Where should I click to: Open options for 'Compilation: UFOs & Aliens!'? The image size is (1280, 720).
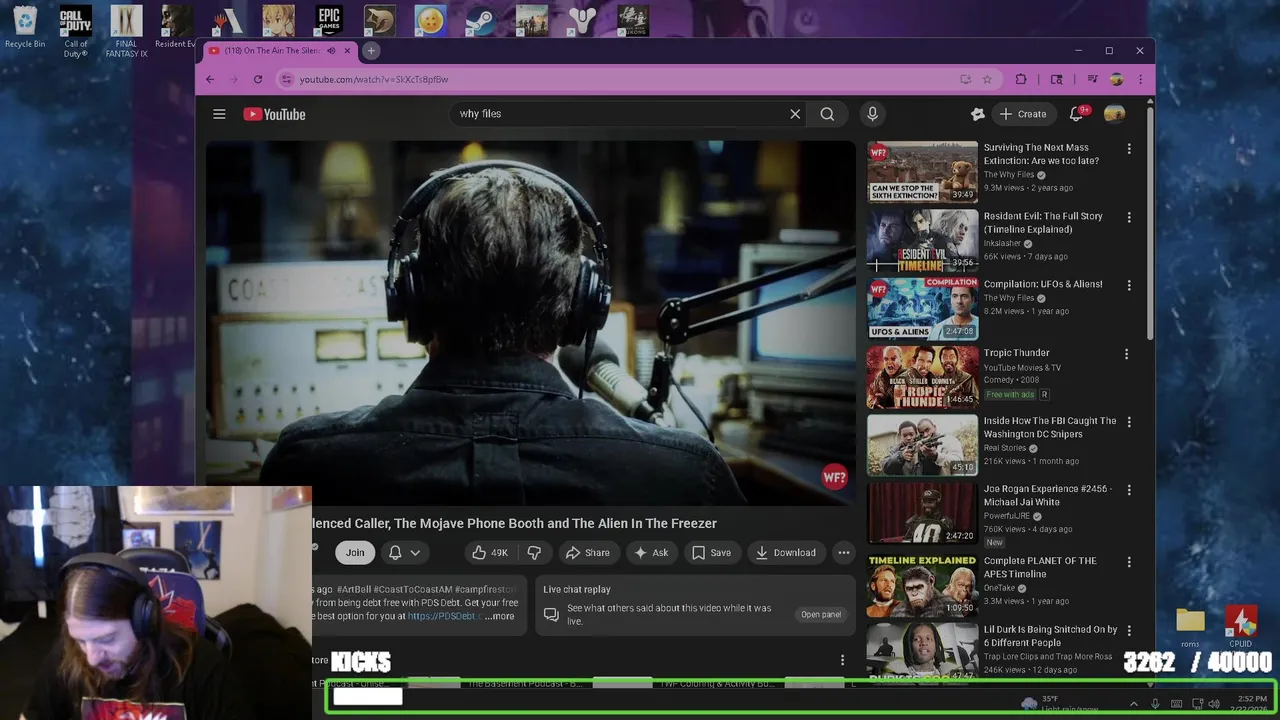click(x=1129, y=285)
